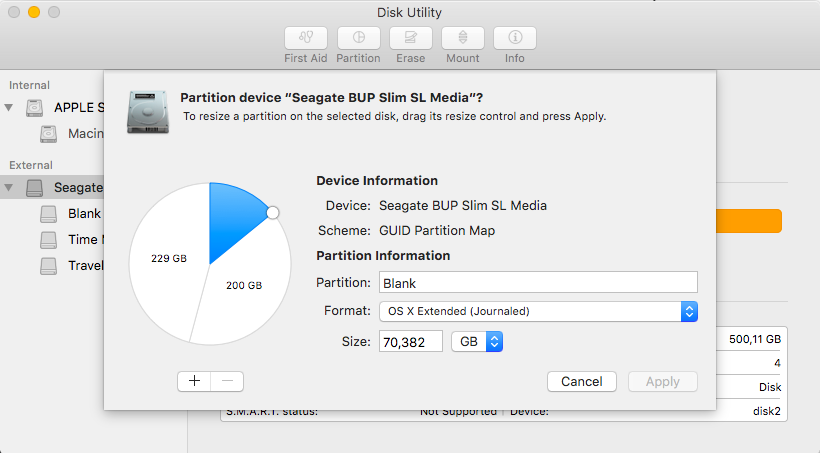The image size is (820, 453).
Task: Collapse the Seagate disk disclosure triangle
Action: [x=10, y=187]
